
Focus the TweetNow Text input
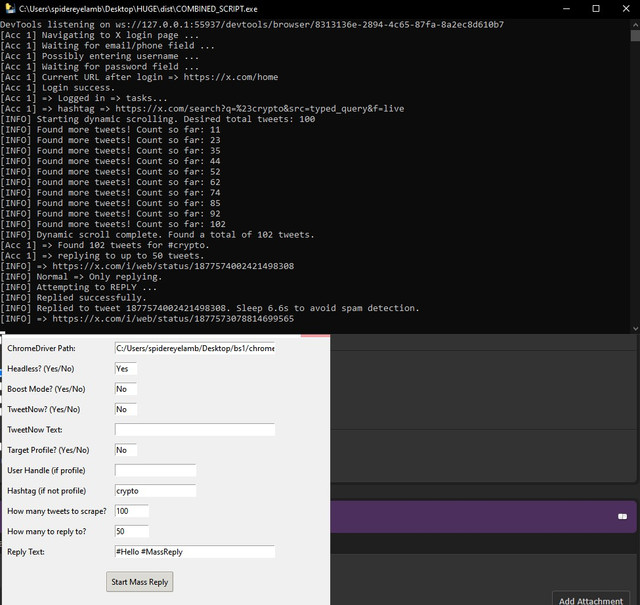click(x=195, y=429)
